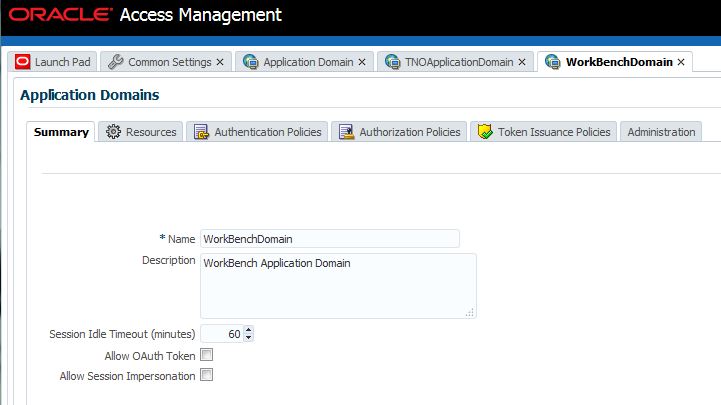Select the WorkBenchDomain tab
The height and width of the screenshot is (405, 721).
(615, 62)
